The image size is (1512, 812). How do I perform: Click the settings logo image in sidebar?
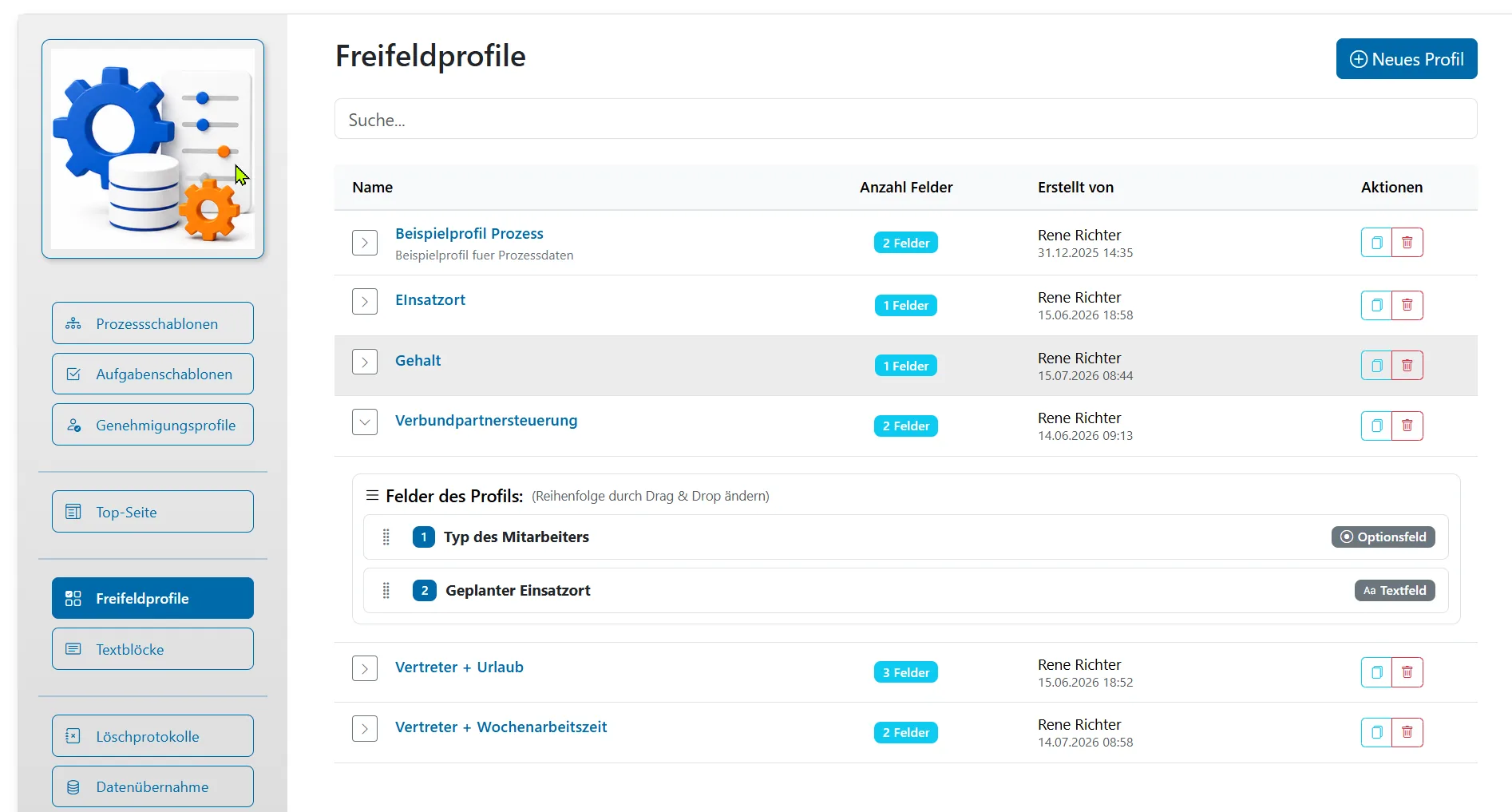[153, 149]
